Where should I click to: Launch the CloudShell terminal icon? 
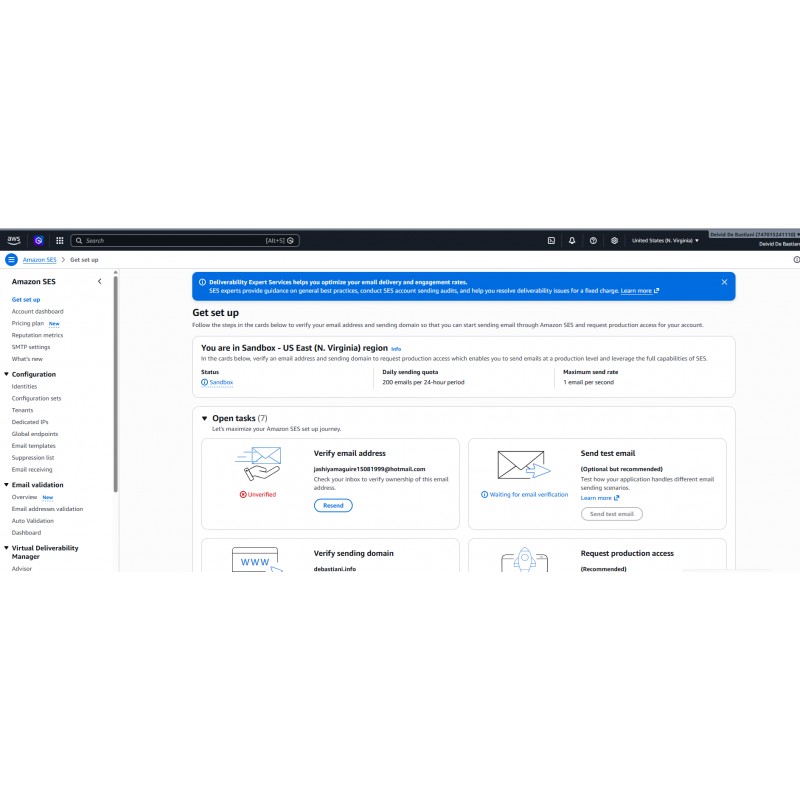point(551,240)
